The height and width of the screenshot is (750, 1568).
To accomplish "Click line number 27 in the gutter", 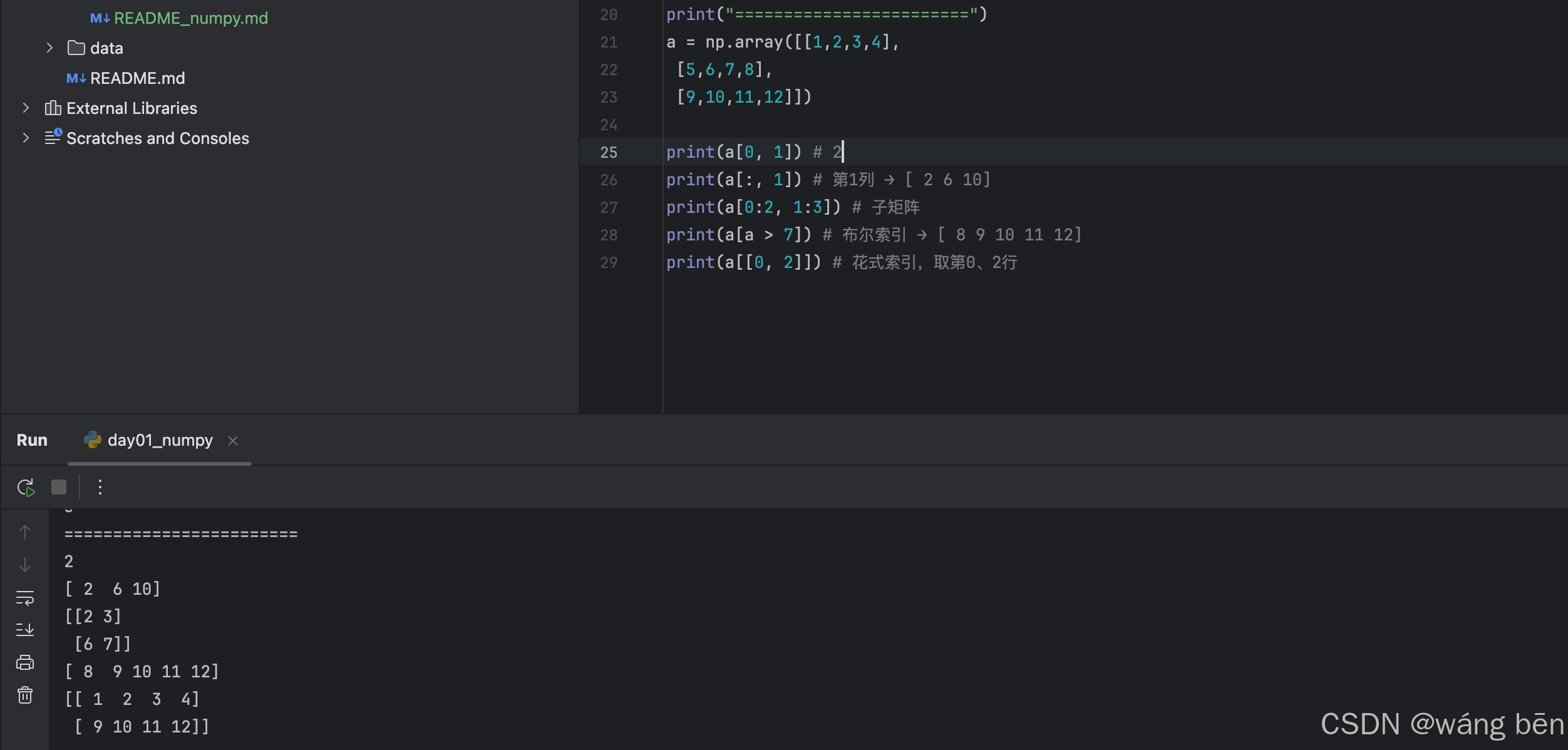I will click(609, 208).
